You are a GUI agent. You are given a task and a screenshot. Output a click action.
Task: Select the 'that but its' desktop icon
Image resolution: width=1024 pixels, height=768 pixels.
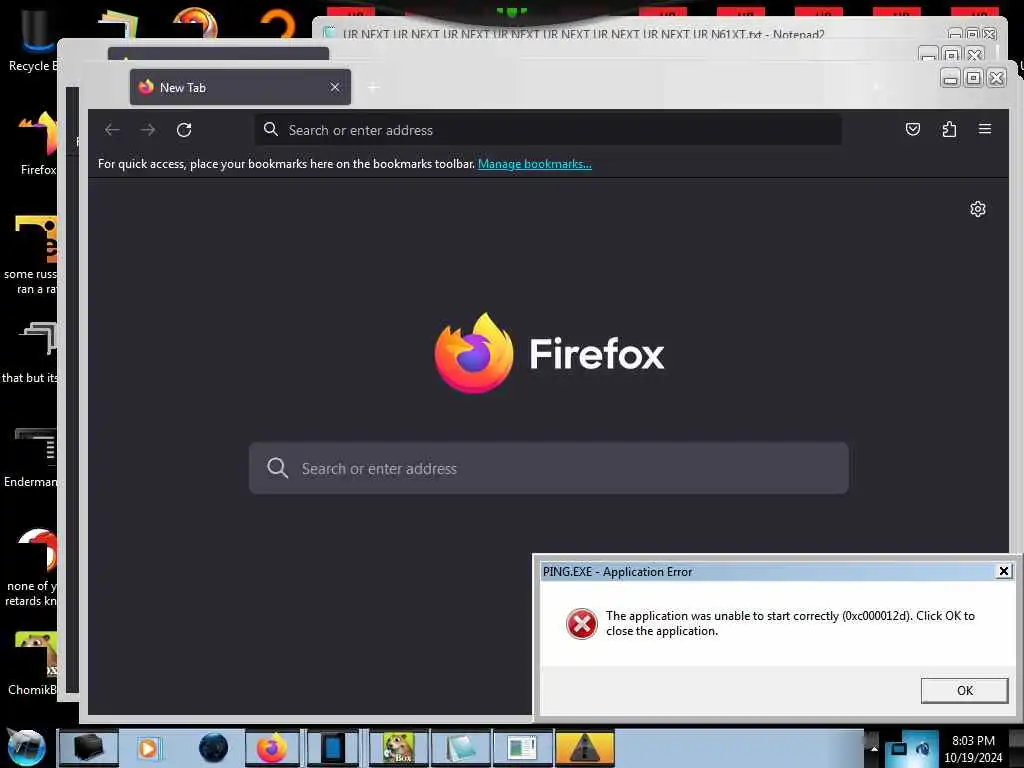coord(30,353)
